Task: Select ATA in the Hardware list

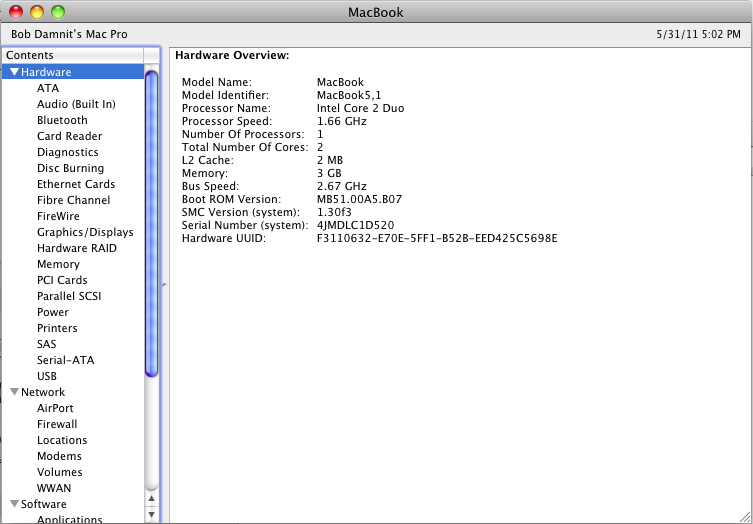Action: (x=48, y=88)
